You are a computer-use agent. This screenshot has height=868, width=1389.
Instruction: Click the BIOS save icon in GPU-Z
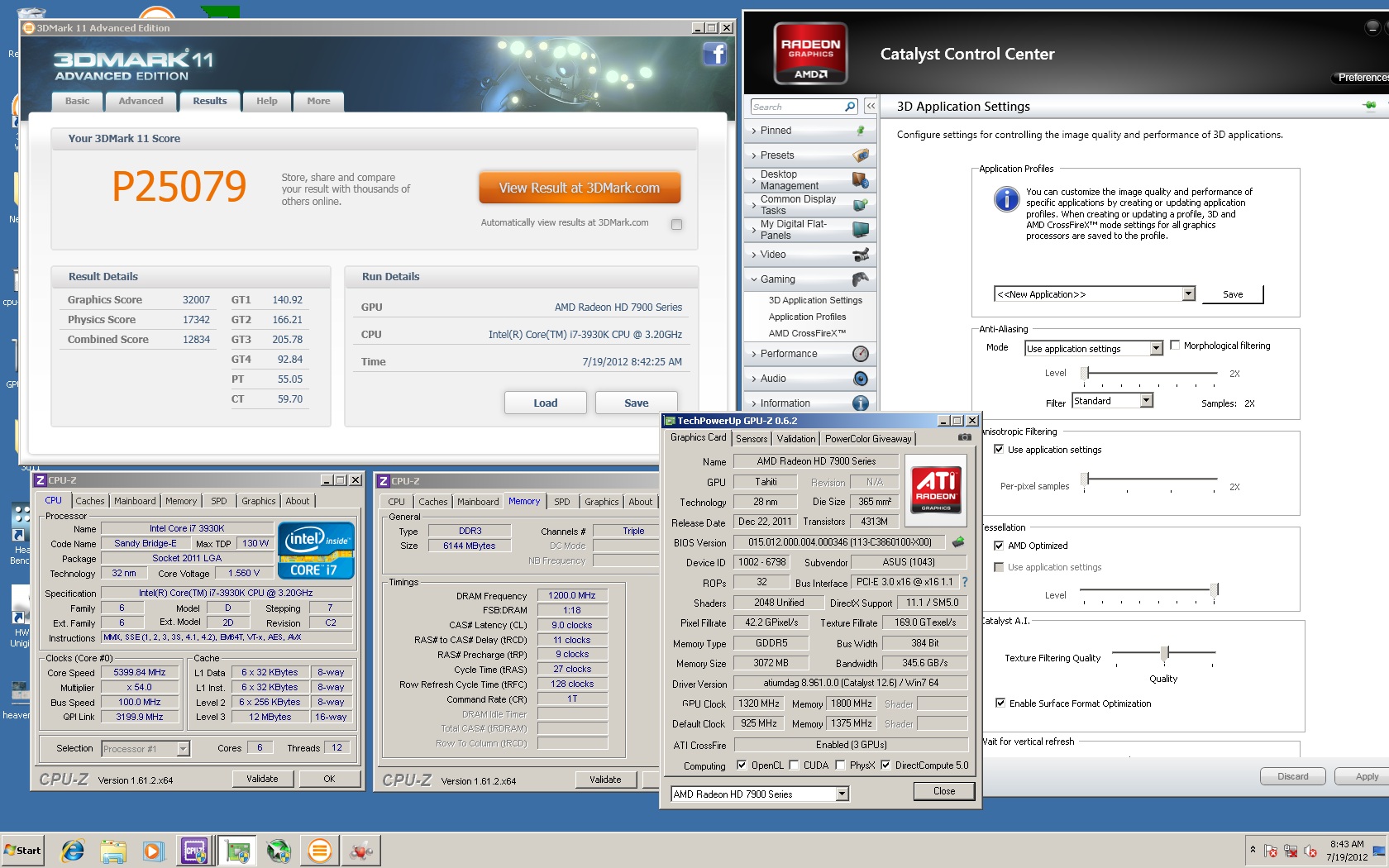tap(958, 542)
